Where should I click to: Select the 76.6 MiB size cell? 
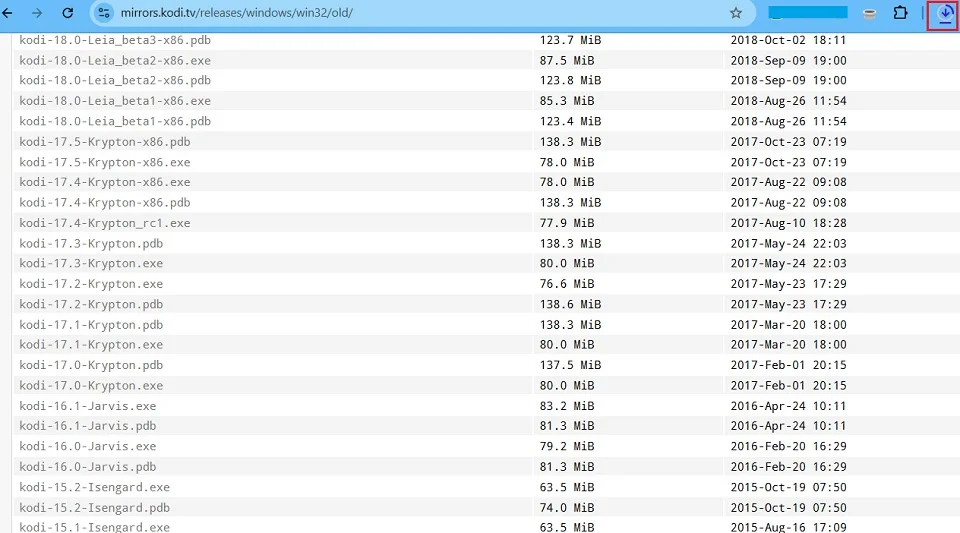[x=567, y=284]
